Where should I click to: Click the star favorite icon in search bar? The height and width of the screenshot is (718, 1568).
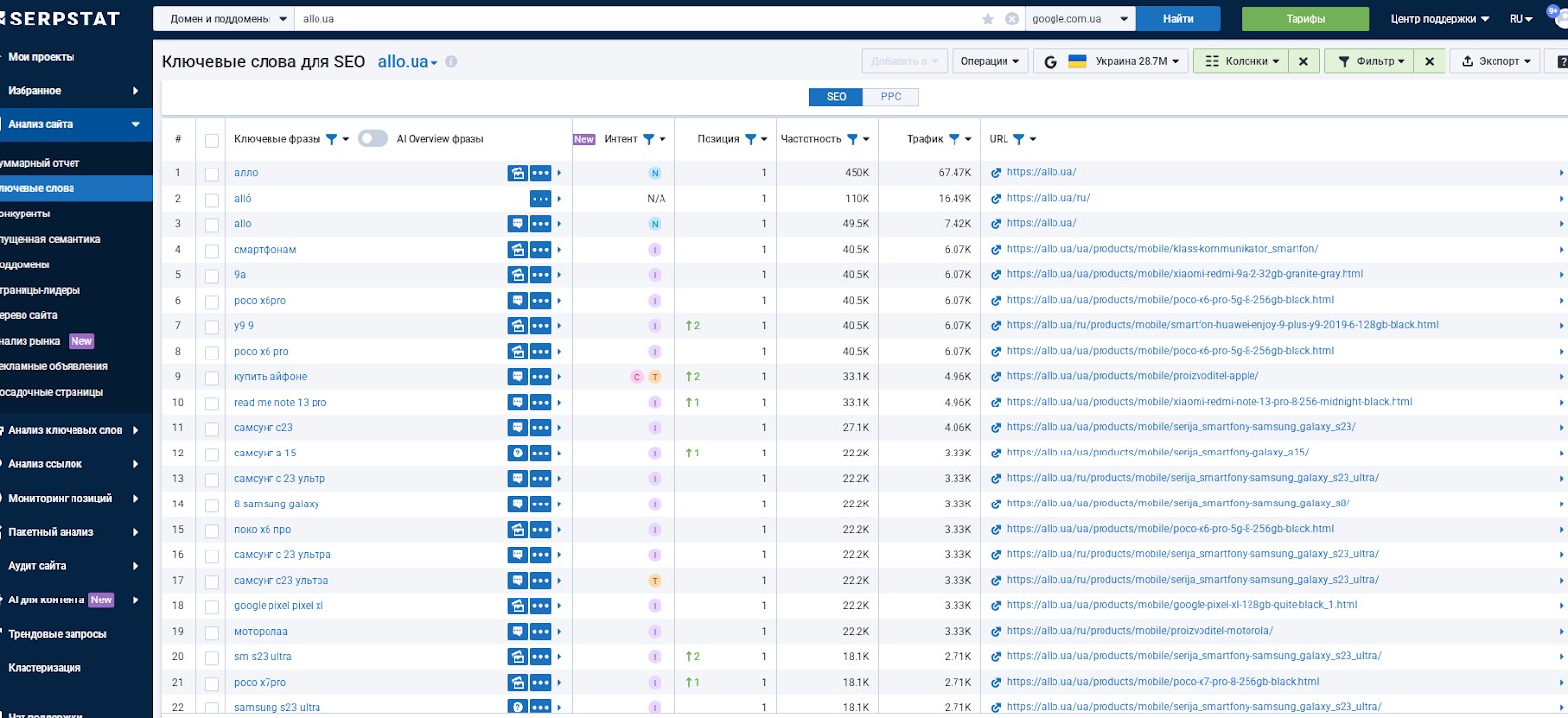(x=988, y=19)
